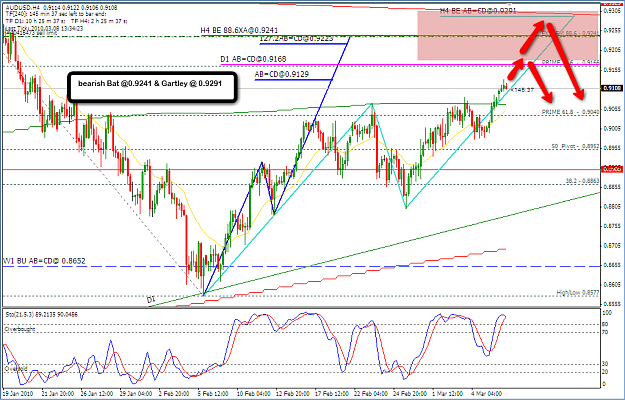Click the '2 Feb 20:00' time axis label
This screenshot has width=625, height=400.
172,394
